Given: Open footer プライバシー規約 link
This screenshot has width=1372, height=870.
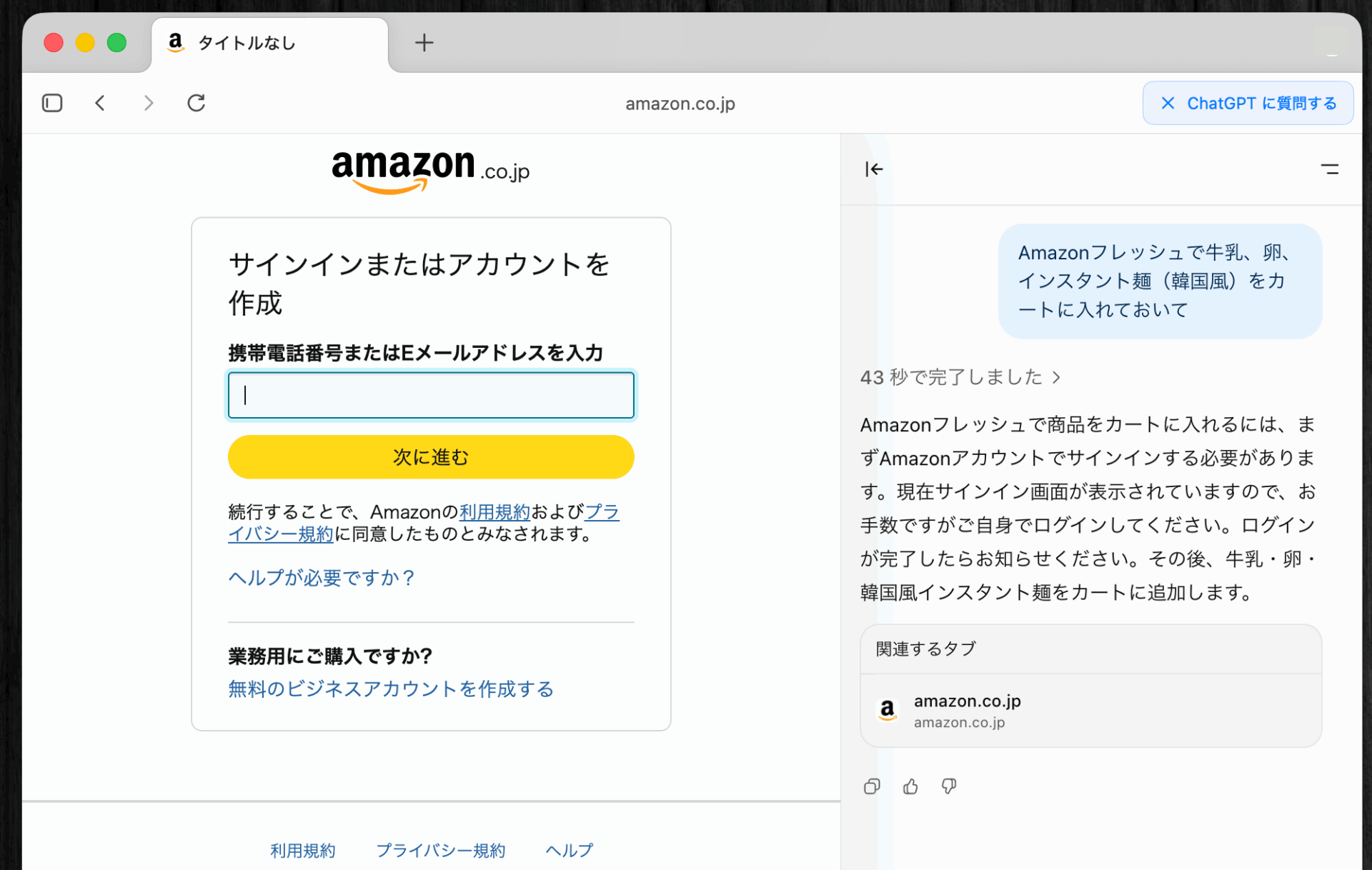Looking at the screenshot, I should (440, 850).
